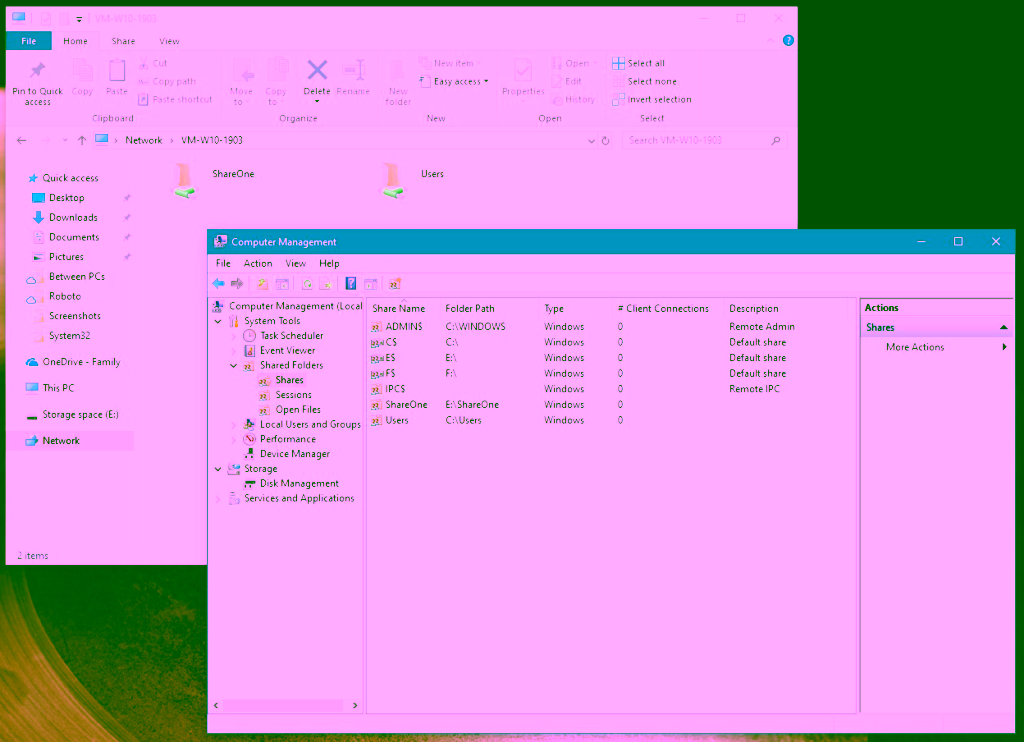Collapse the System Tools tree node
The image size is (1024, 742).
click(218, 322)
